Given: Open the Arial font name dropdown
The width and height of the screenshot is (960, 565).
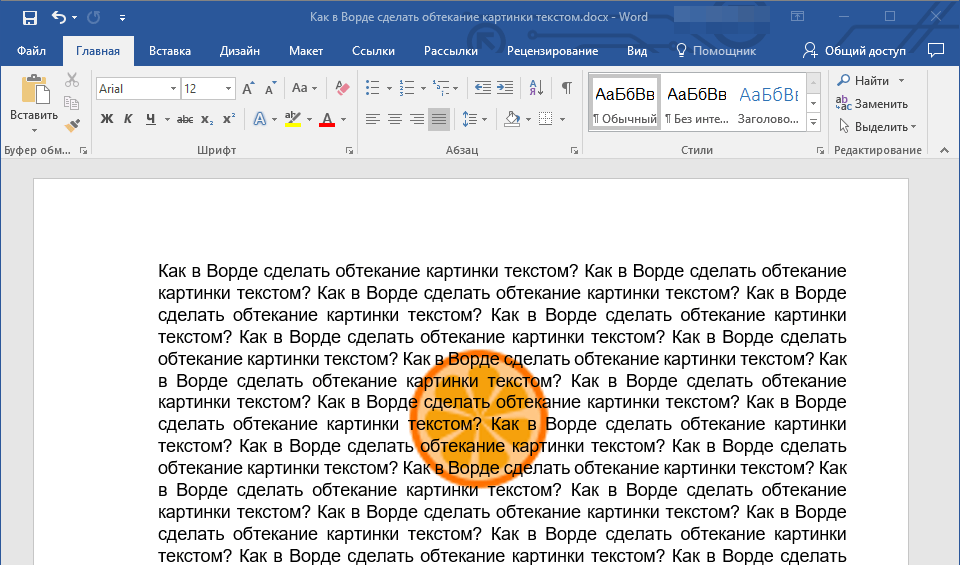Looking at the screenshot, I should pos(173,89).
